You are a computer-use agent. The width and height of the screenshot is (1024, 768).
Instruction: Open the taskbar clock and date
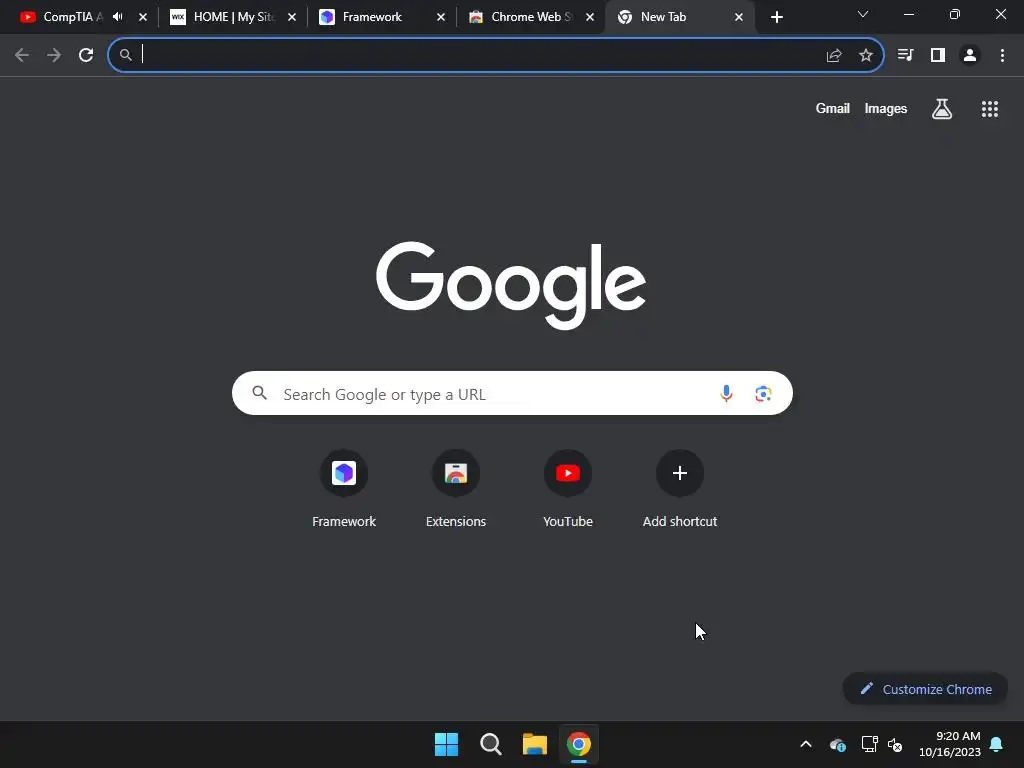pos(950,744)
